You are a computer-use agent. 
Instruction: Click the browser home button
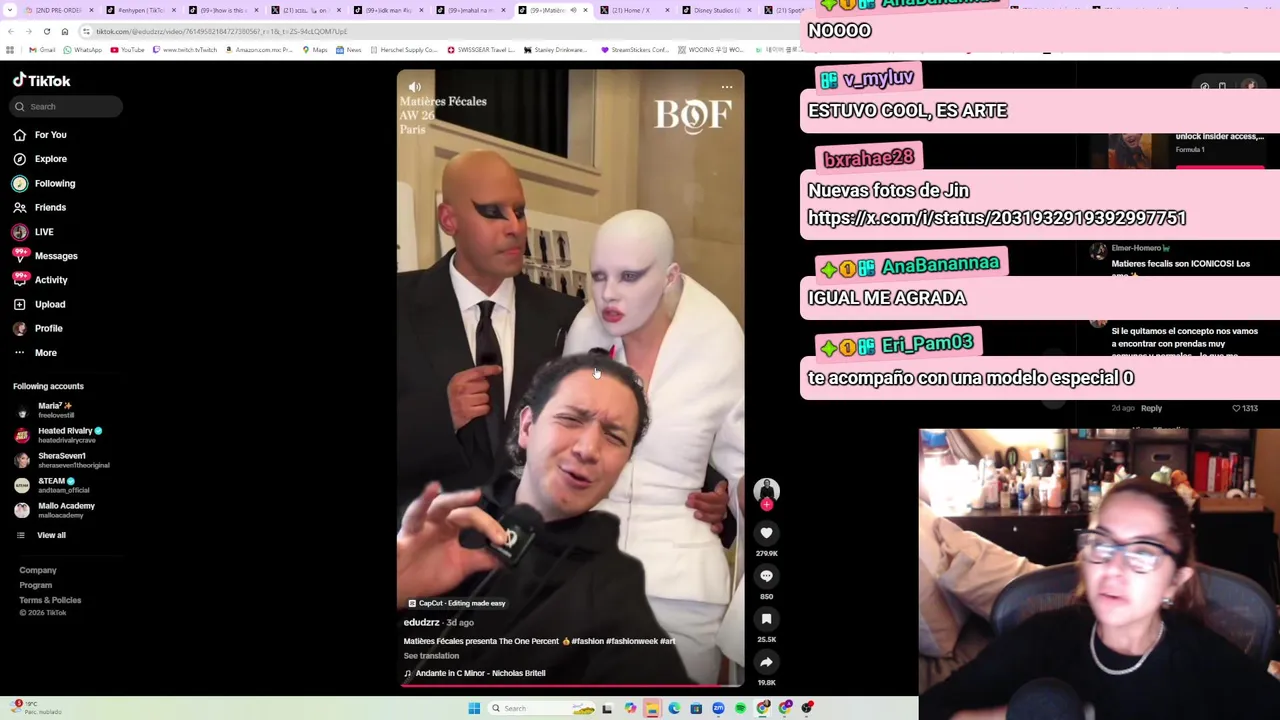pos(65,31)
